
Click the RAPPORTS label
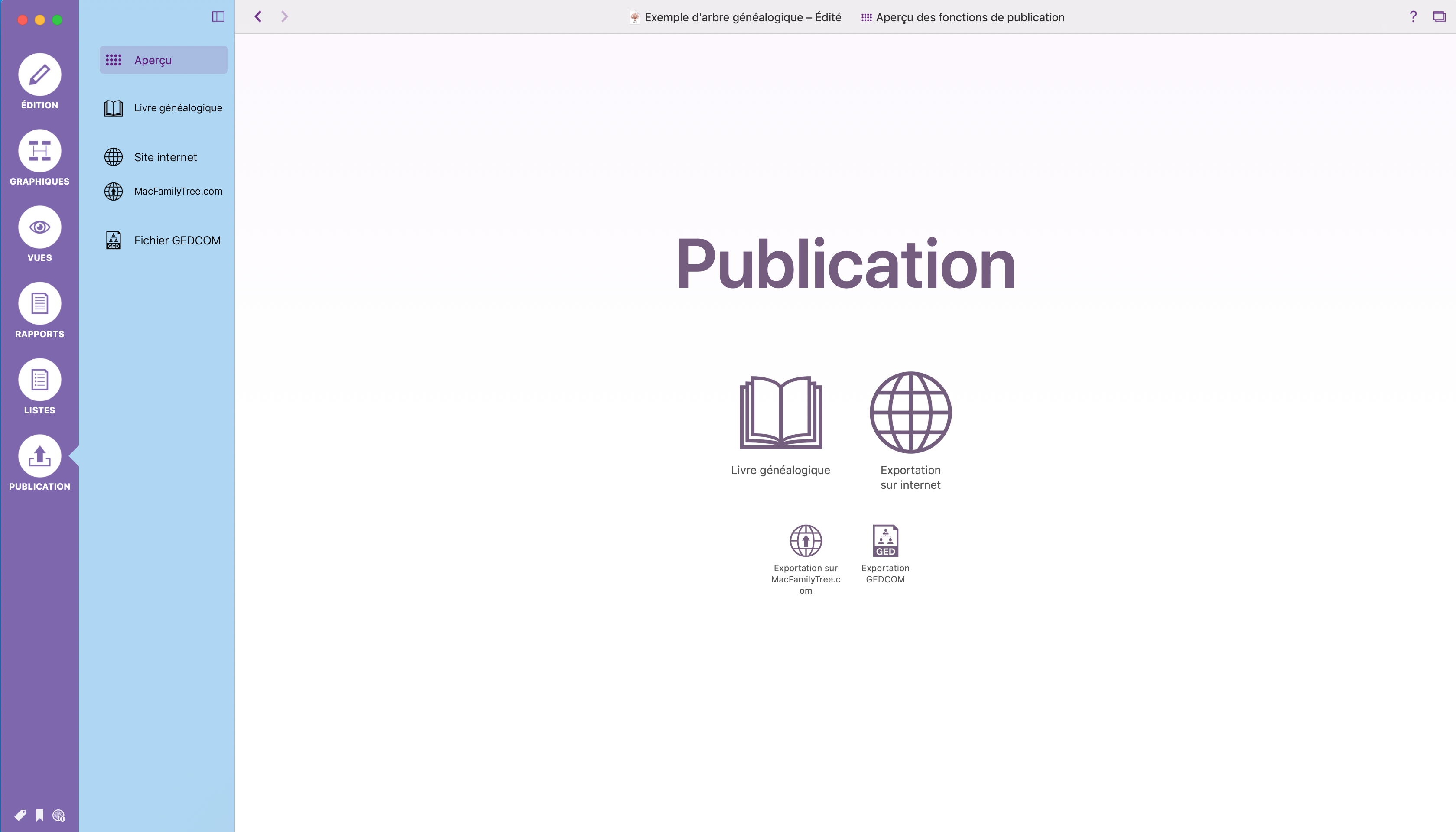pyautogui.click(x=39, y=334)
